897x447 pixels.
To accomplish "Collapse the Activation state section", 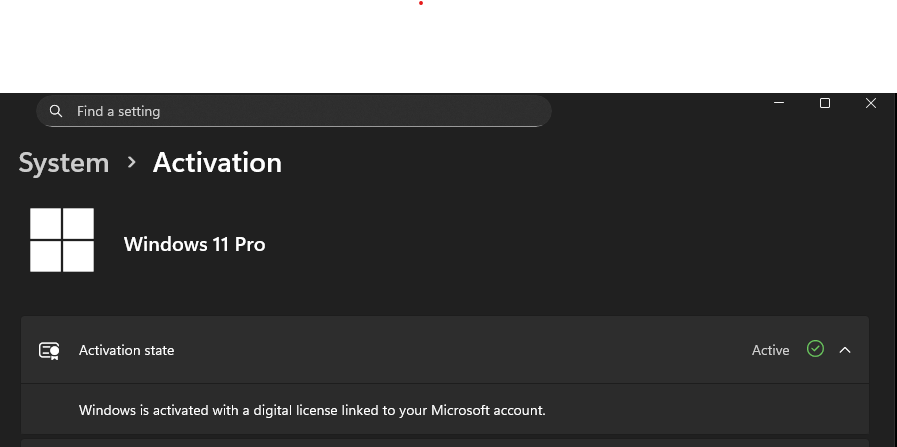I will pos(845,350).
